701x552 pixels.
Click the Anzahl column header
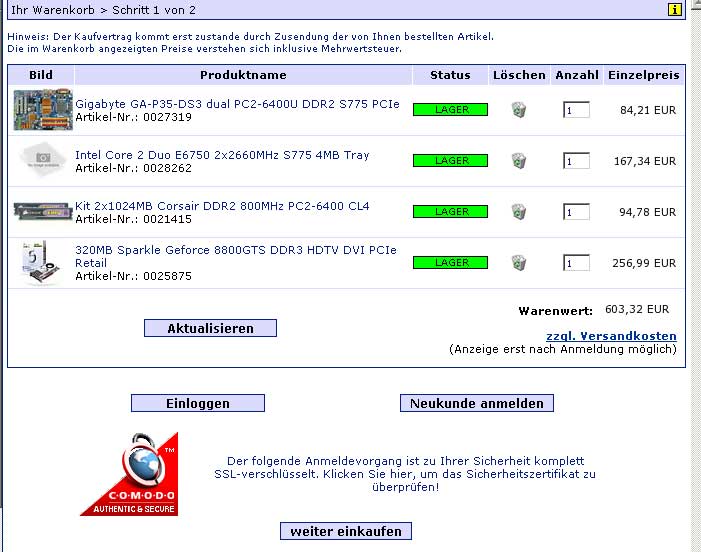[x=577, y=75]
